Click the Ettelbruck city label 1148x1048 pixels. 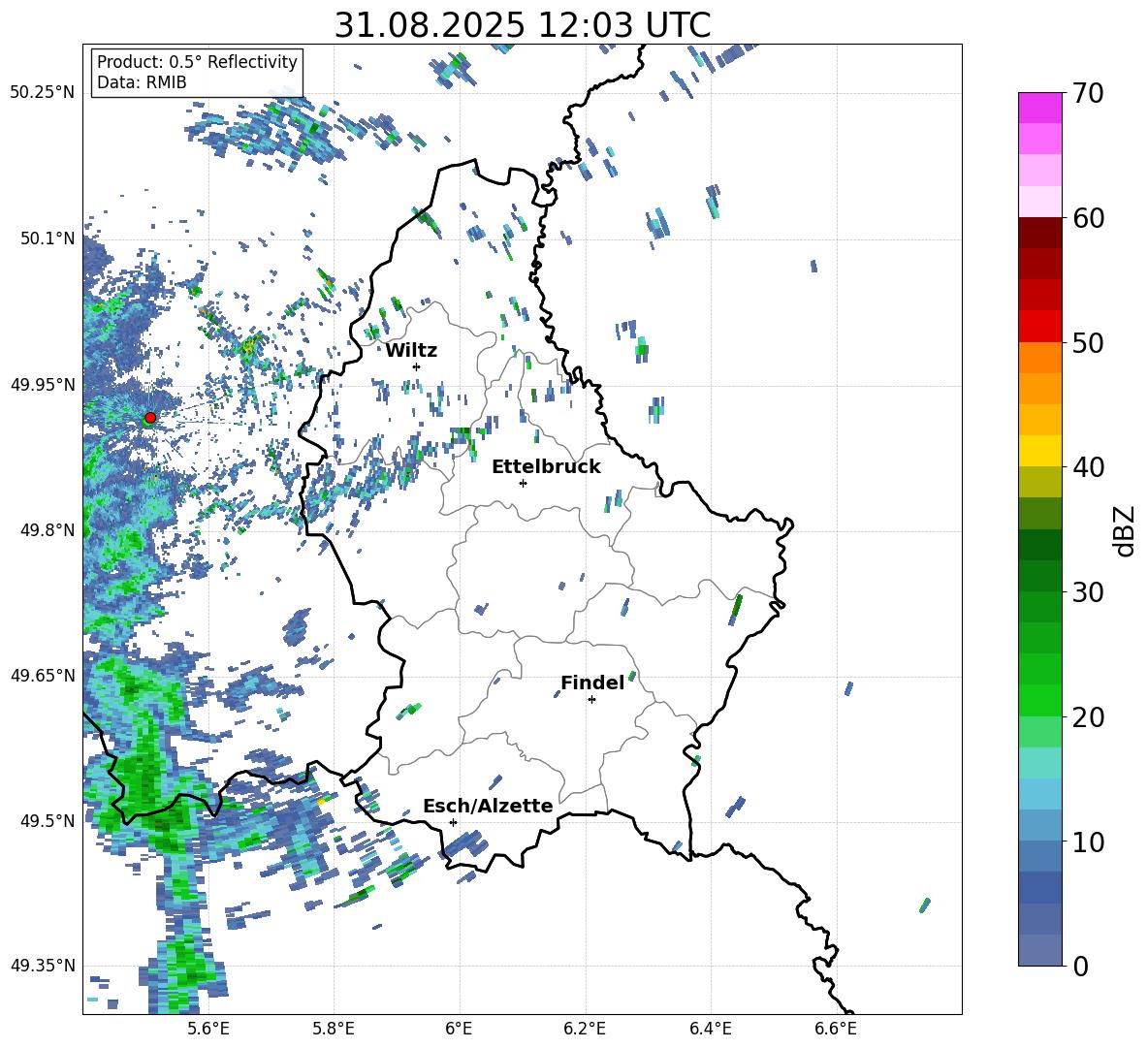click(546, 467)
